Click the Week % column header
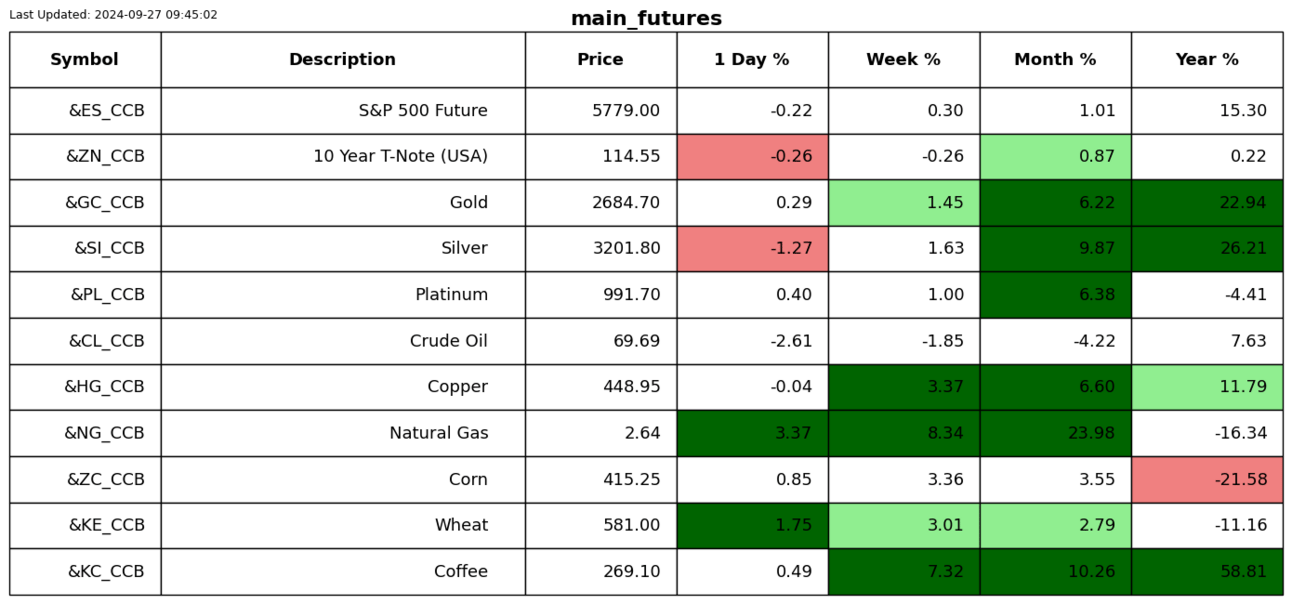This screenshot has width=1292, height=604. tap(904, 60)
